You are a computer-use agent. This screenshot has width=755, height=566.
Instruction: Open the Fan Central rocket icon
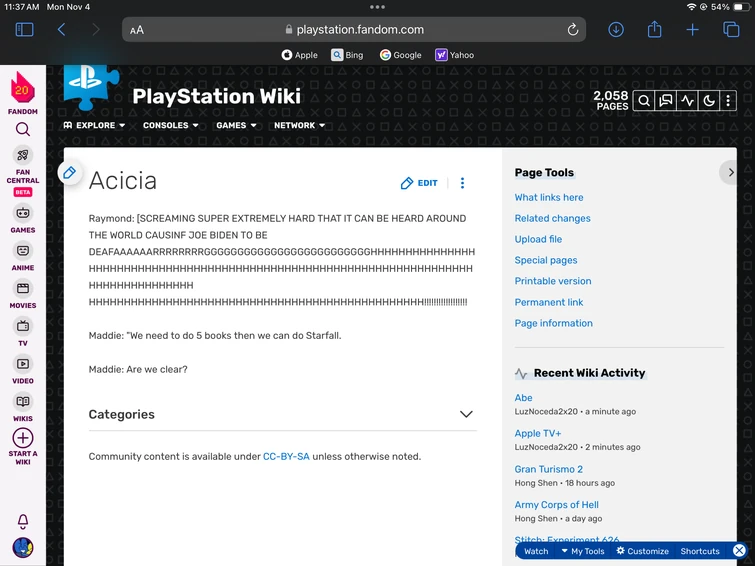pos(23,155)
